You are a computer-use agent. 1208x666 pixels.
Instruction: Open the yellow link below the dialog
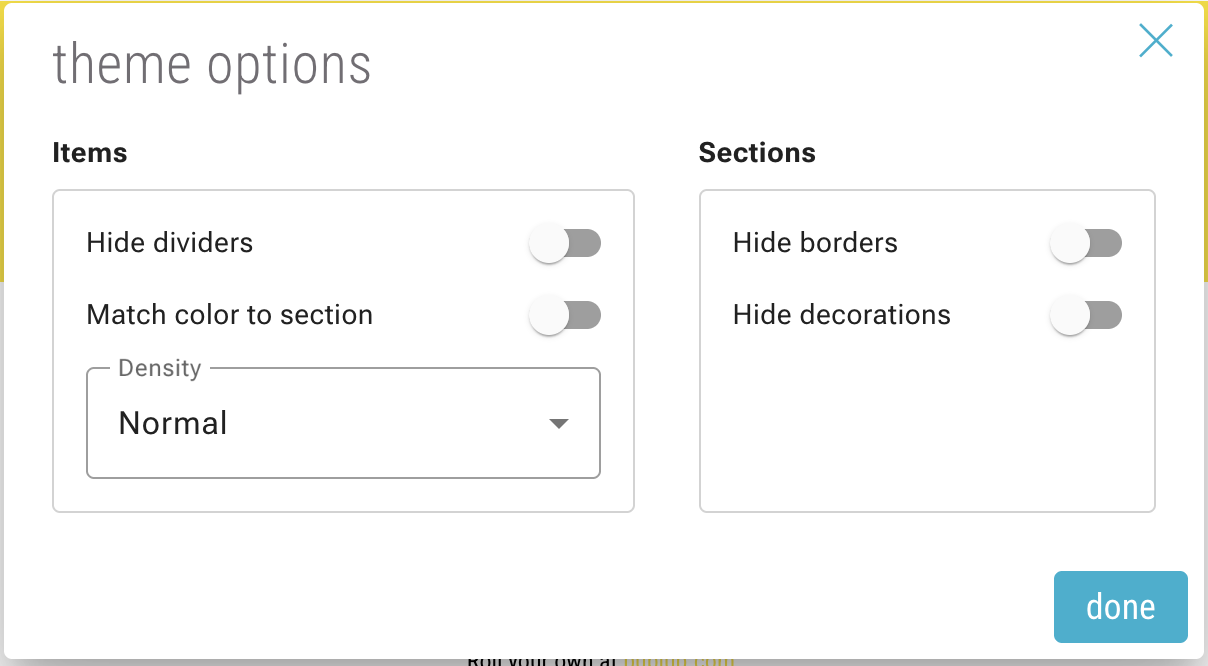coord(679,661)
